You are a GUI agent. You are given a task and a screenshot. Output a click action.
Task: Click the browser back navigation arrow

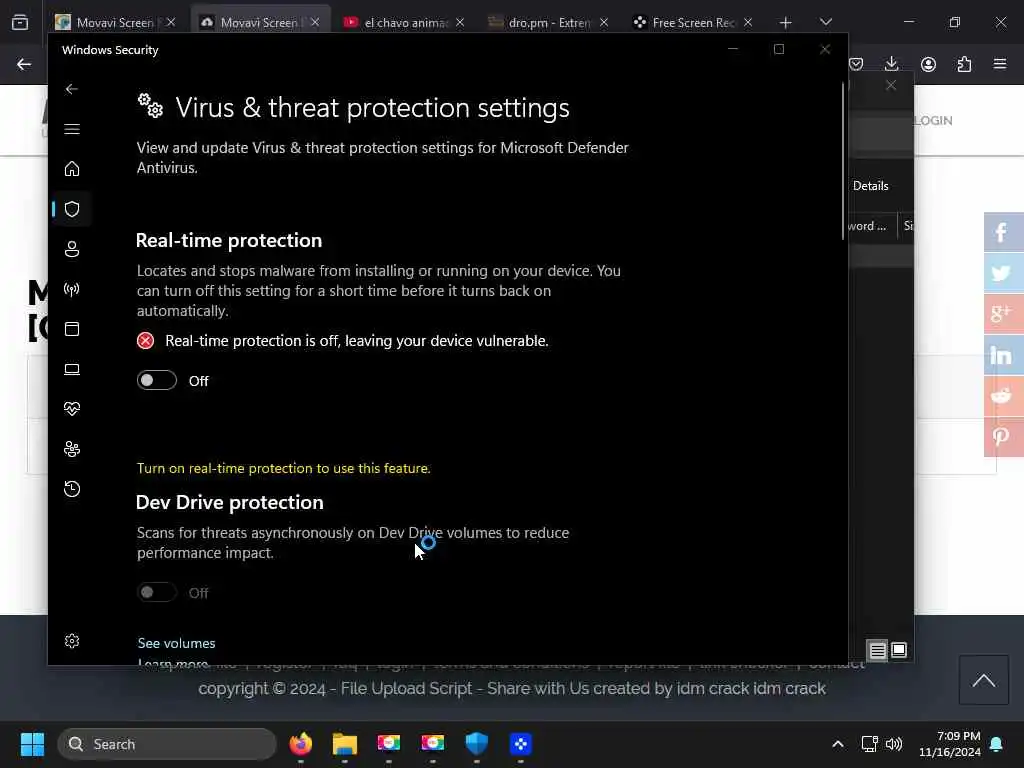coord(24,64)
